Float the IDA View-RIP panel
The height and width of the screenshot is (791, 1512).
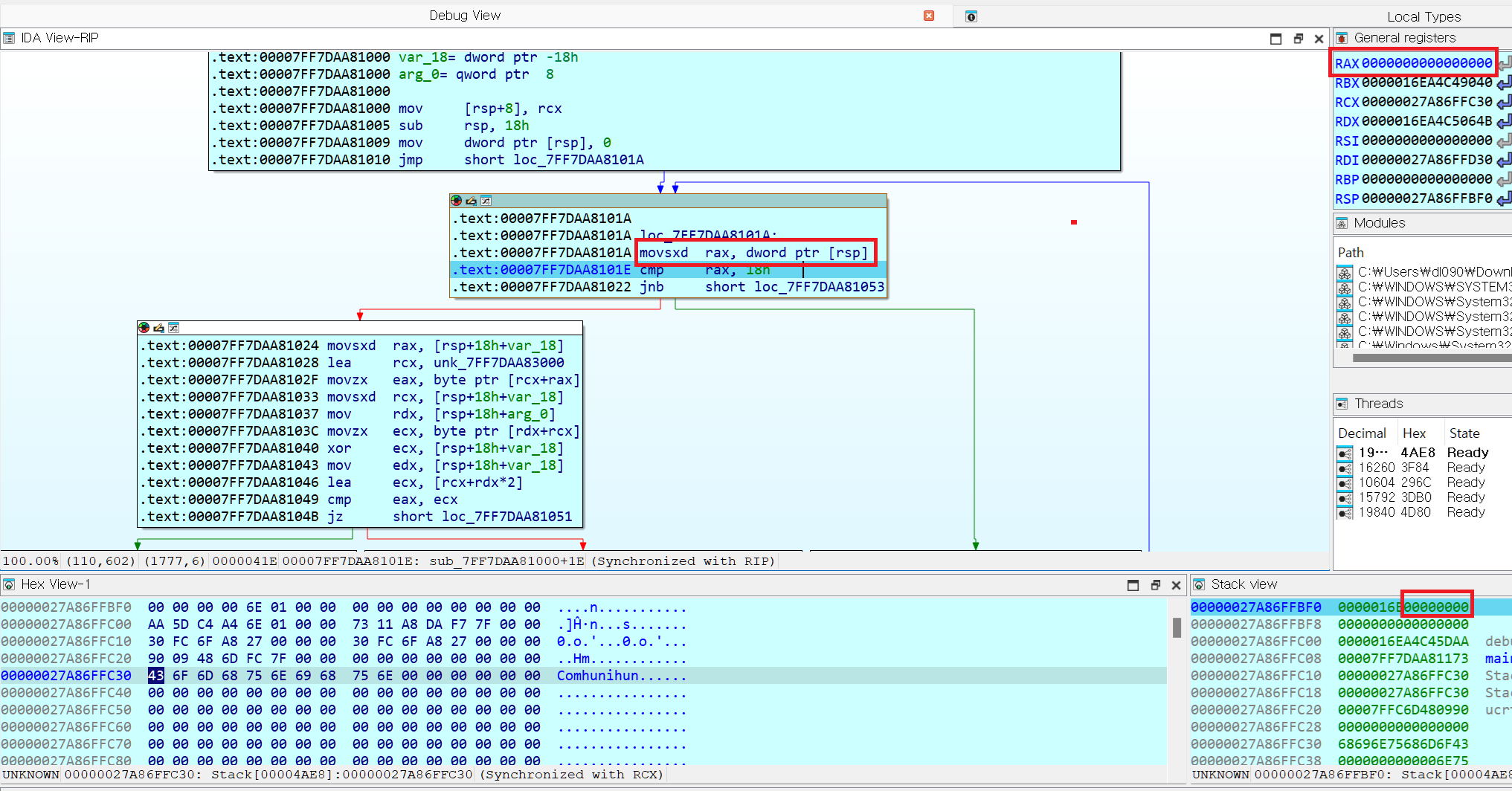pos(1298,39)
